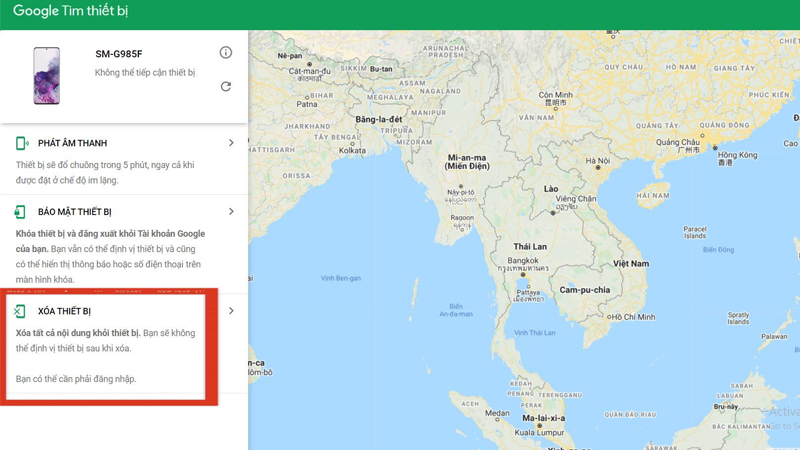Click Kuala Lumpur on the map
This screenshot has width=800, height=450.
point(539,433)
